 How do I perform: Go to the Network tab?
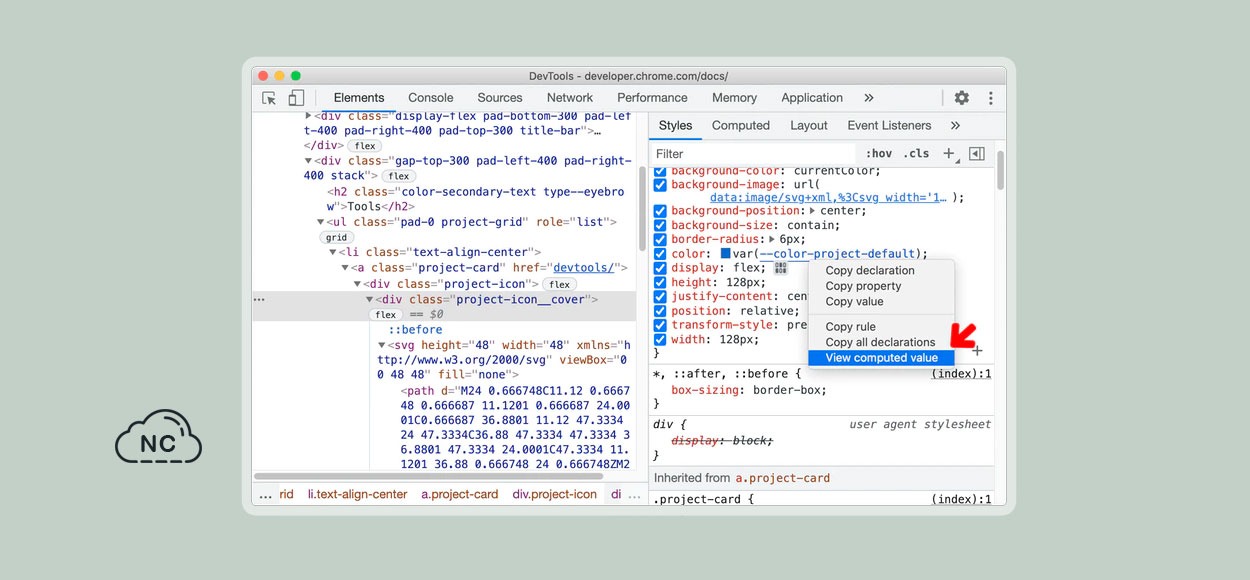click(x=570, y=98)
